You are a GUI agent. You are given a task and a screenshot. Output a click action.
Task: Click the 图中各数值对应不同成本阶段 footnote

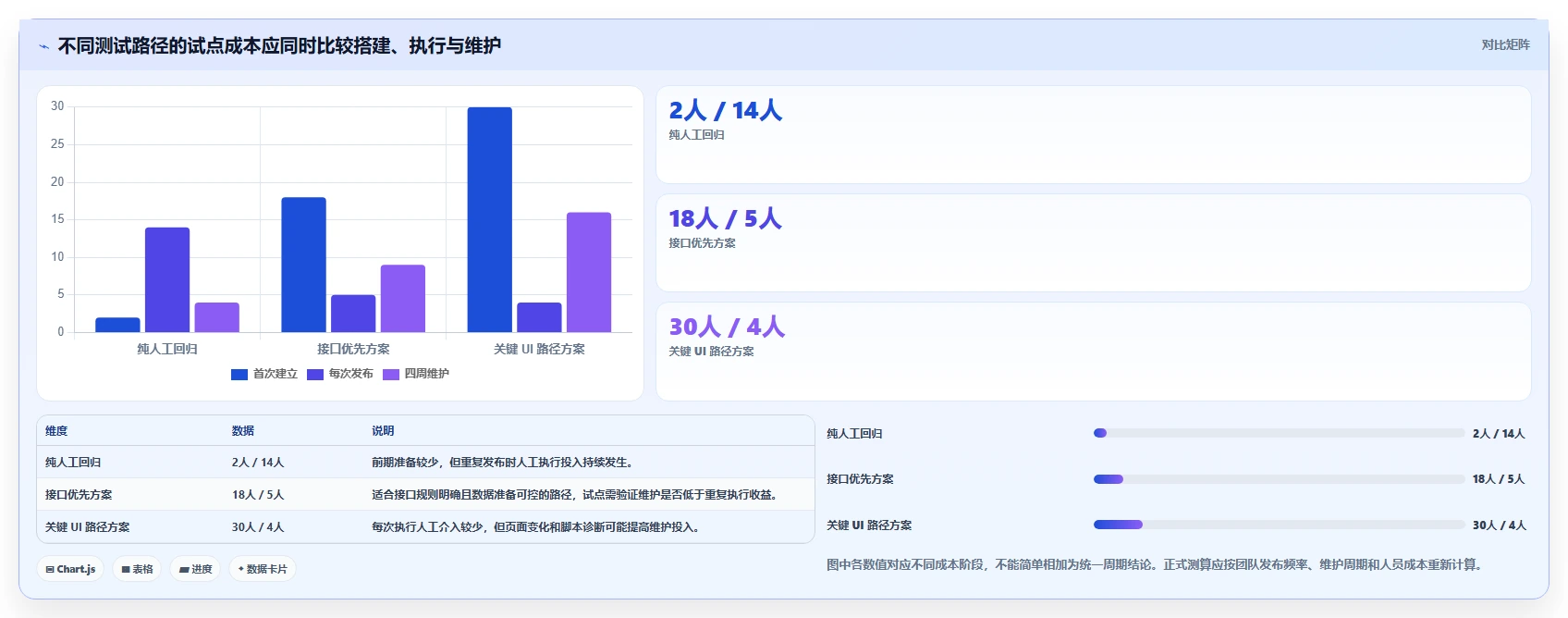[x=1157, y=564]
